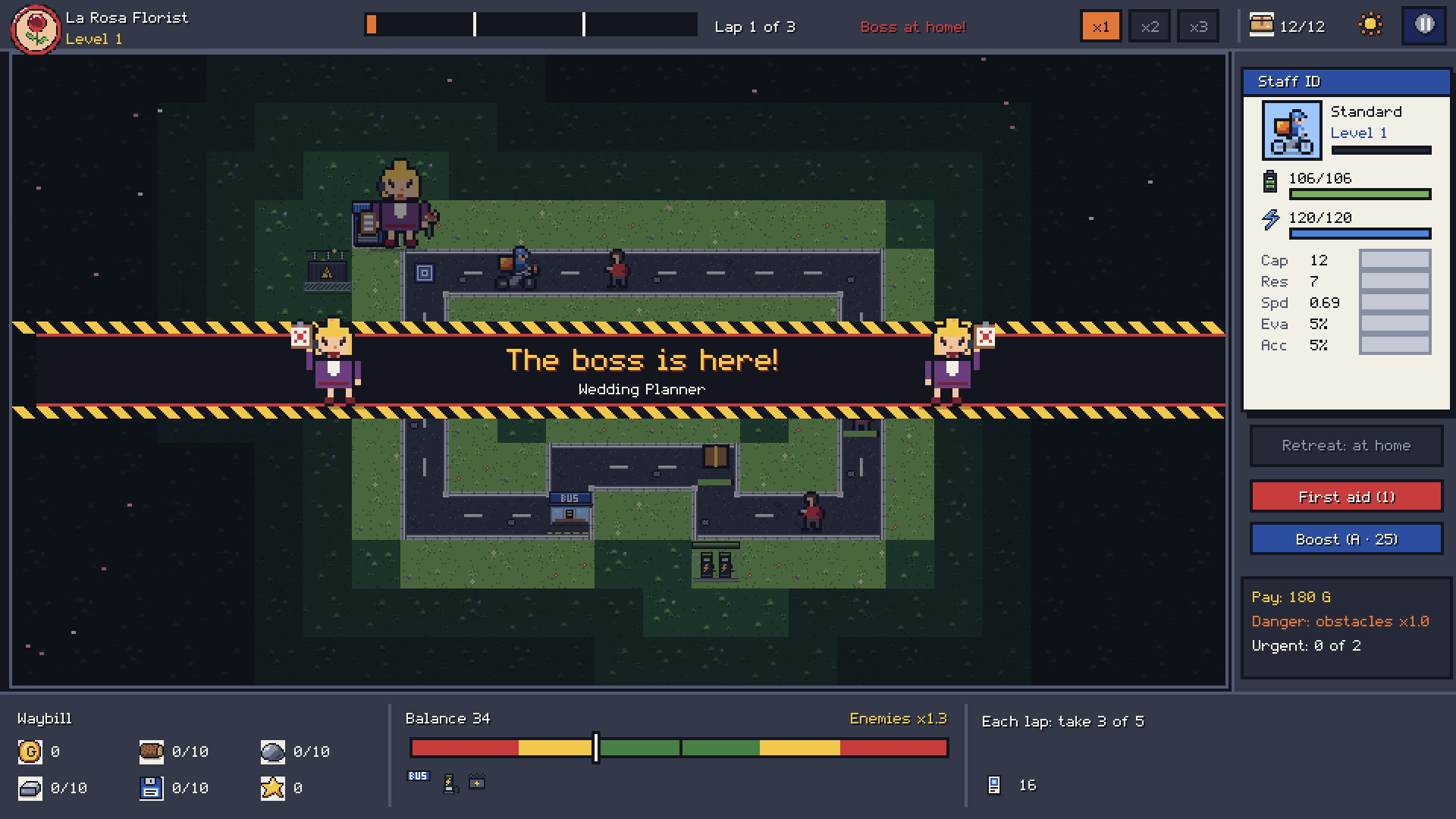Image resolution: width=1456 pixels, height=819 pixels.
Task: Click the cargo crate capacity icon
Action: [x=1261, y=25]
